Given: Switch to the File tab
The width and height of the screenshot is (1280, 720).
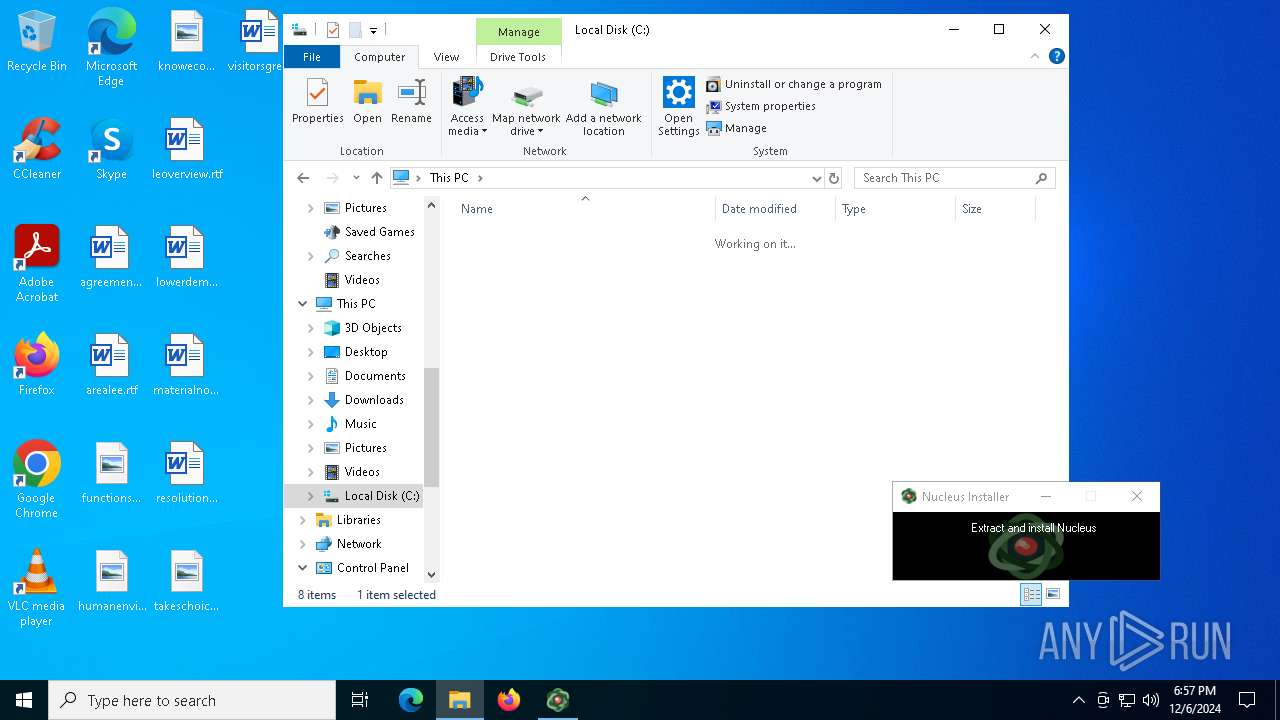Looking at the screenshot, I should click(312, 57).
